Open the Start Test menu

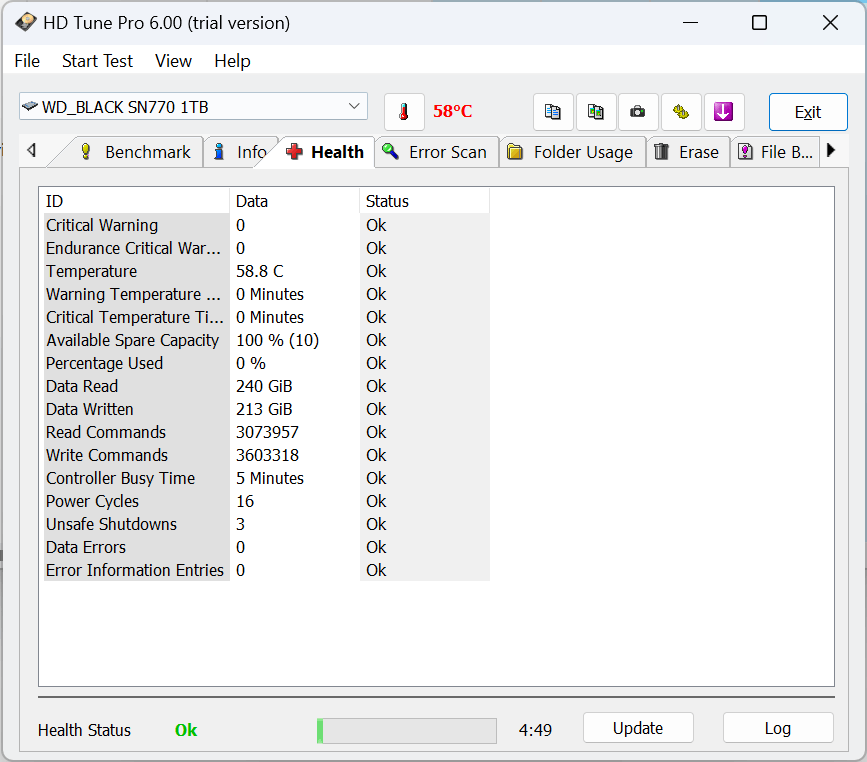click(97, 61)
